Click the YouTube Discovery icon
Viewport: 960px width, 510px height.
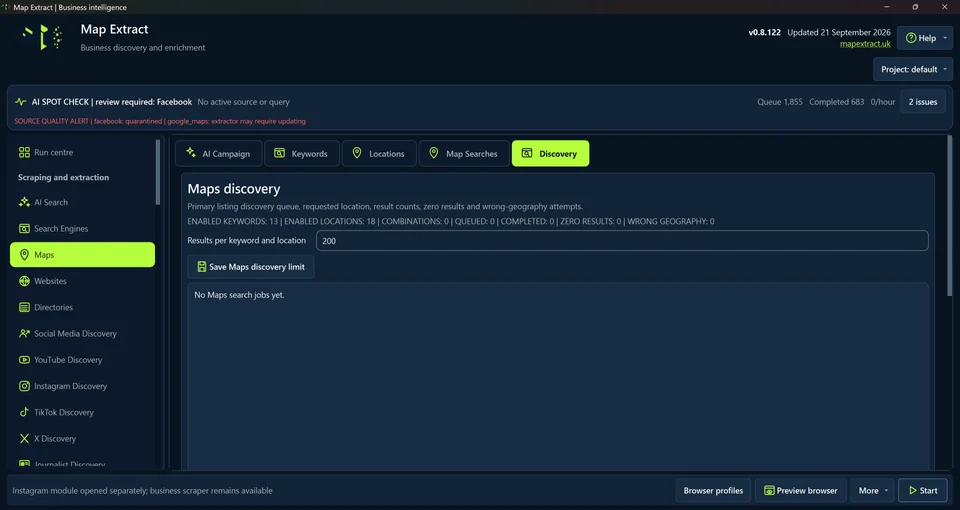(24, 360)
